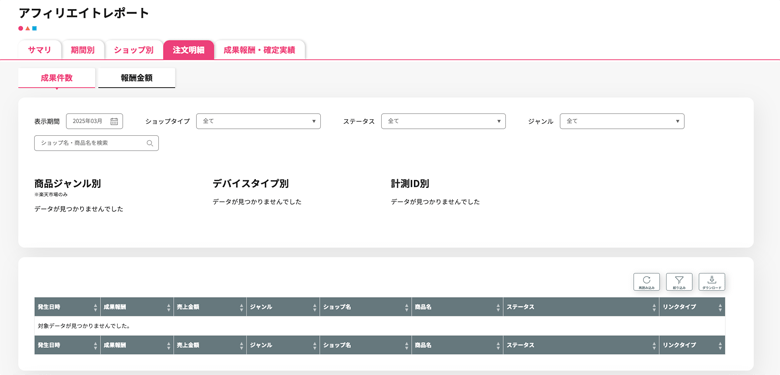The height and width of the screenshot is (375, 780).
Task: Click the no-data message under 計測ID別
Action: (435, 202)
